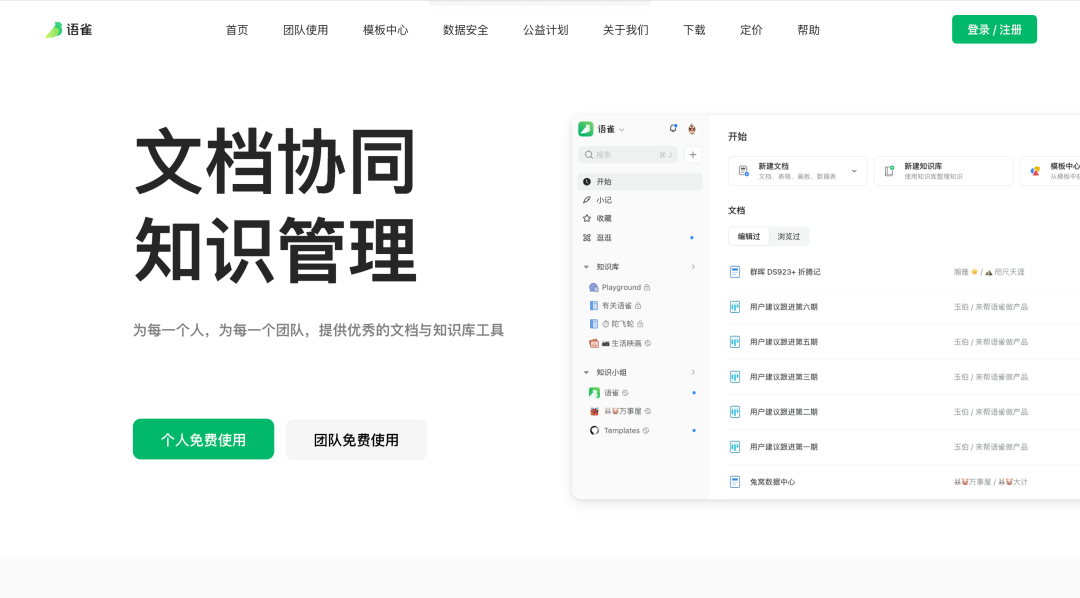The image size is (1080, 598).
Task: Click the book icon beside 有关语雀
Action: click(x=594, y=305)
